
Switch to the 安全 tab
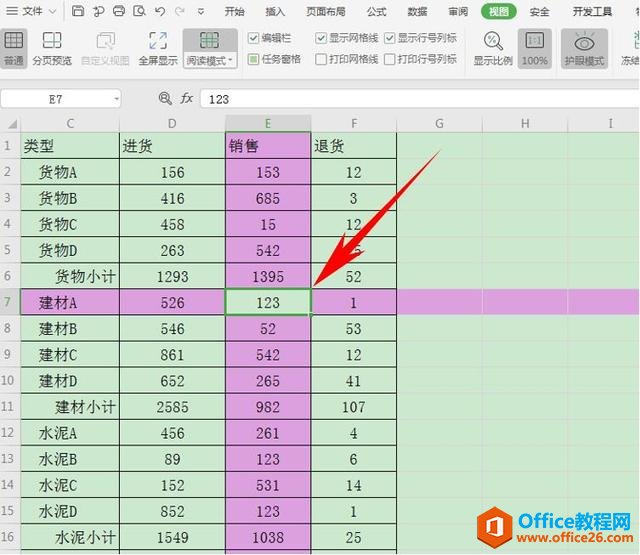point(539,11)
